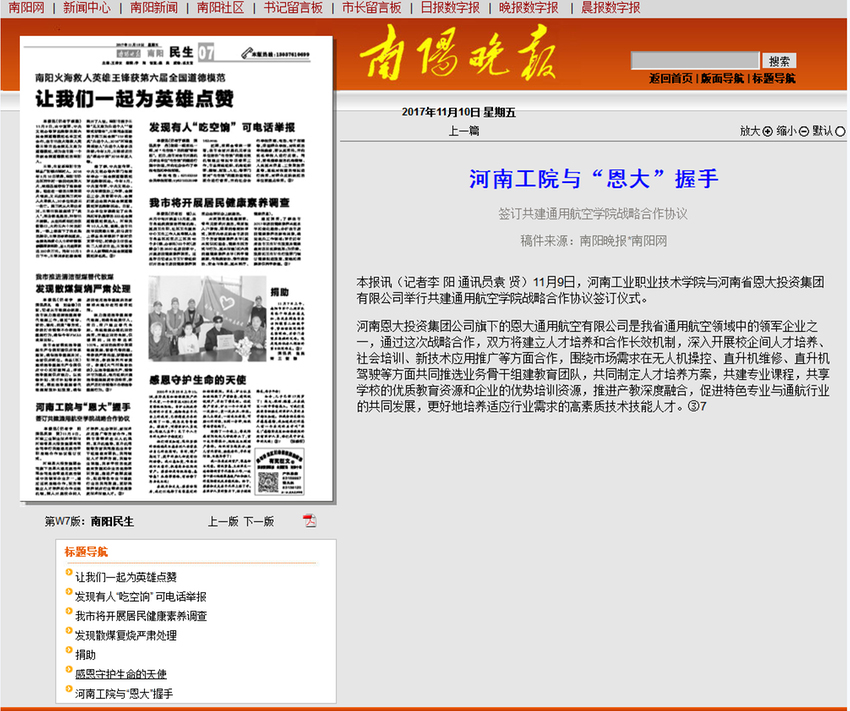
Task: Click subtitle 签订共建通用航空学院战略合作协议
Action: point(593,214)
